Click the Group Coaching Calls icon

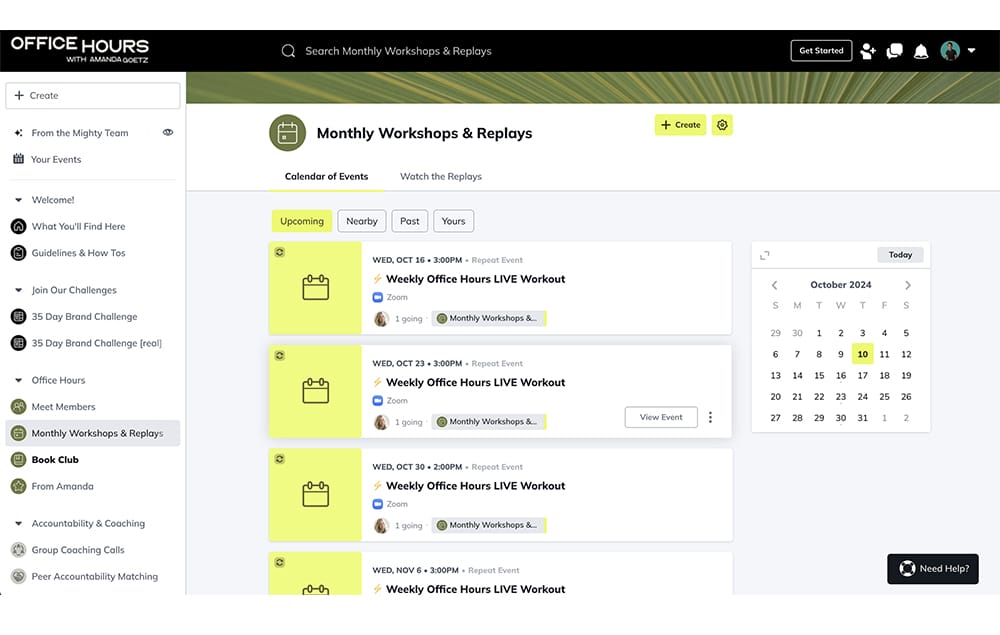(x=18, y=550)
